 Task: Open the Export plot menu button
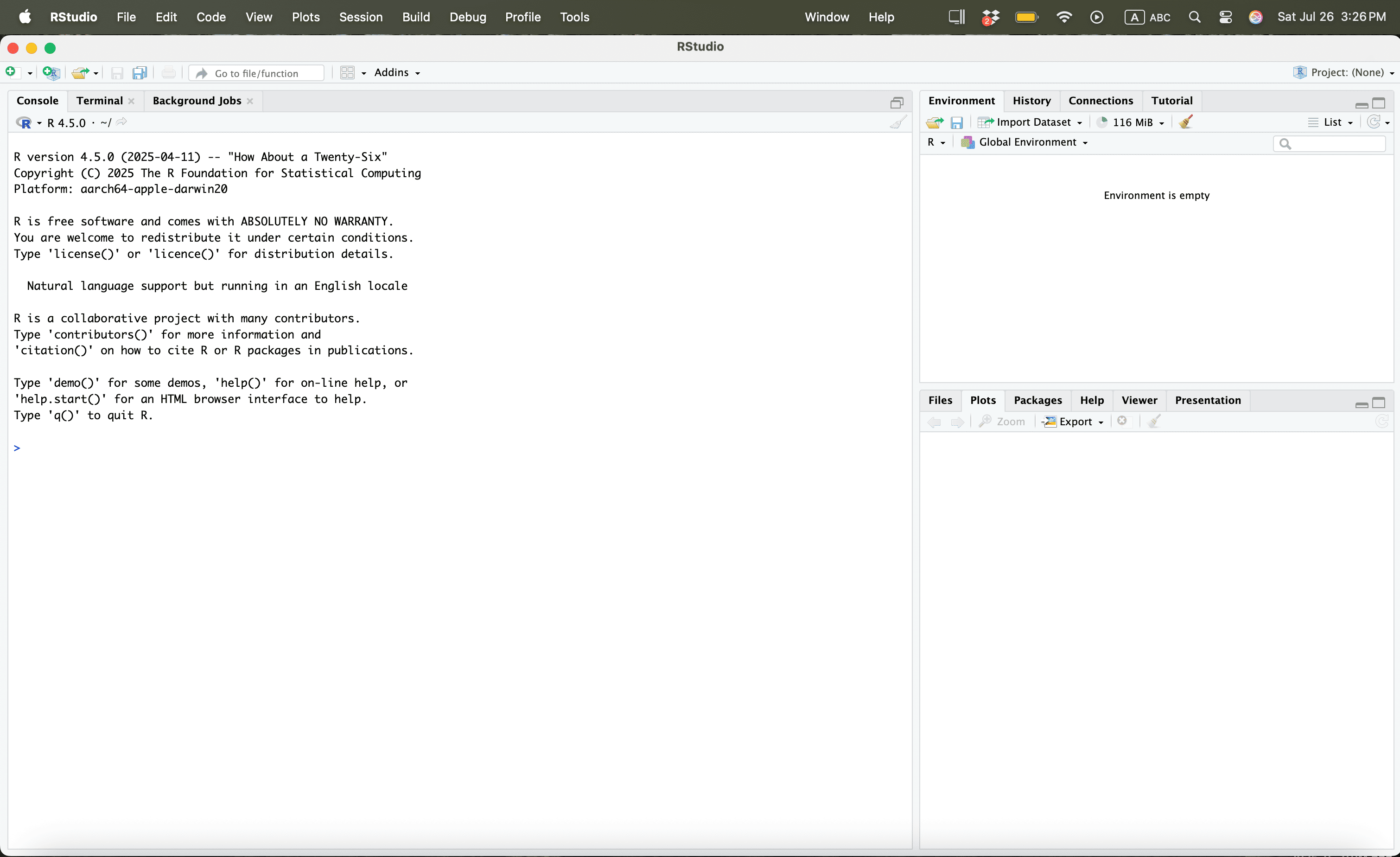pyautogui.click(x=1075, y=422)
